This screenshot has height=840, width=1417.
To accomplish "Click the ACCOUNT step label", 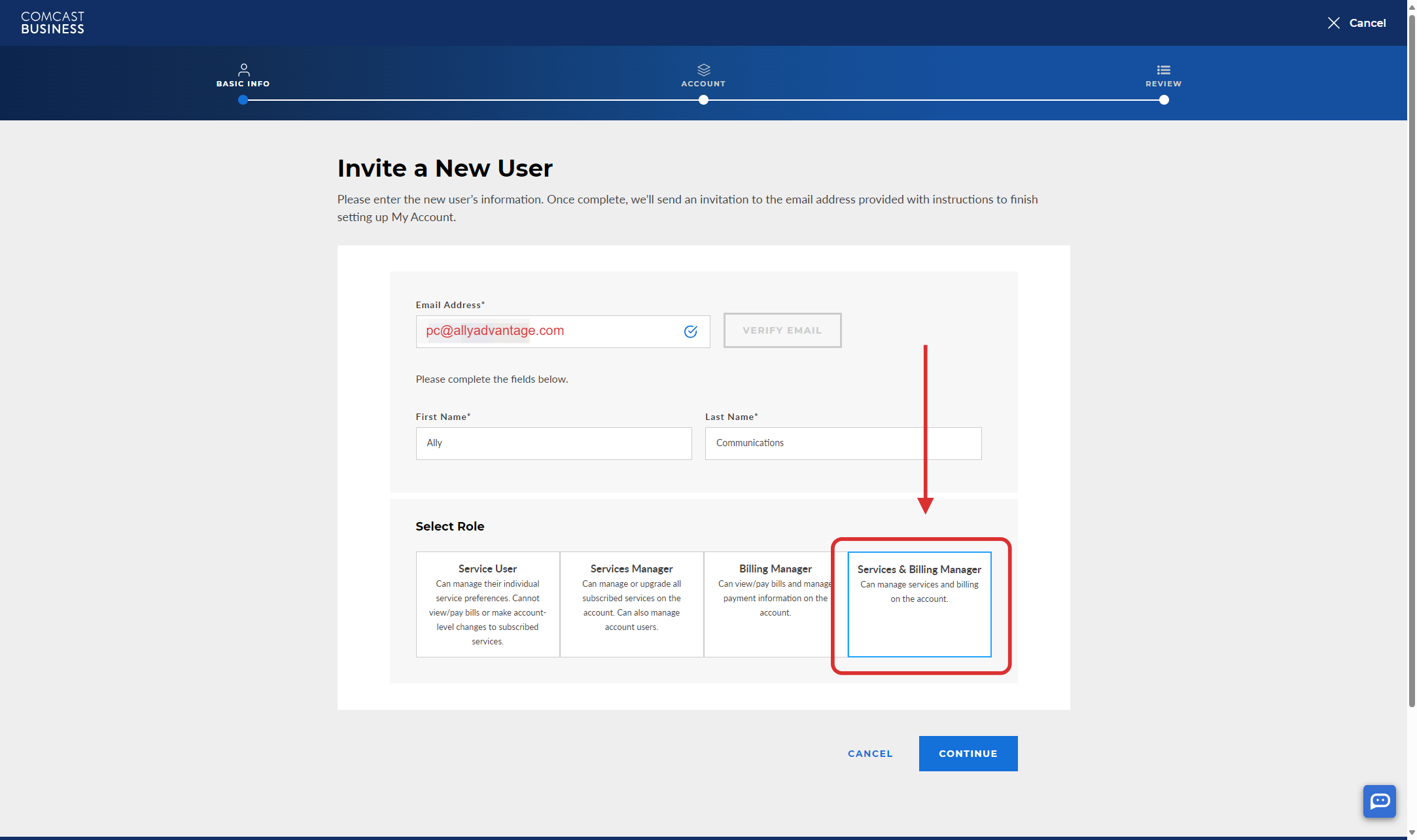I will [x=703, y=84].
